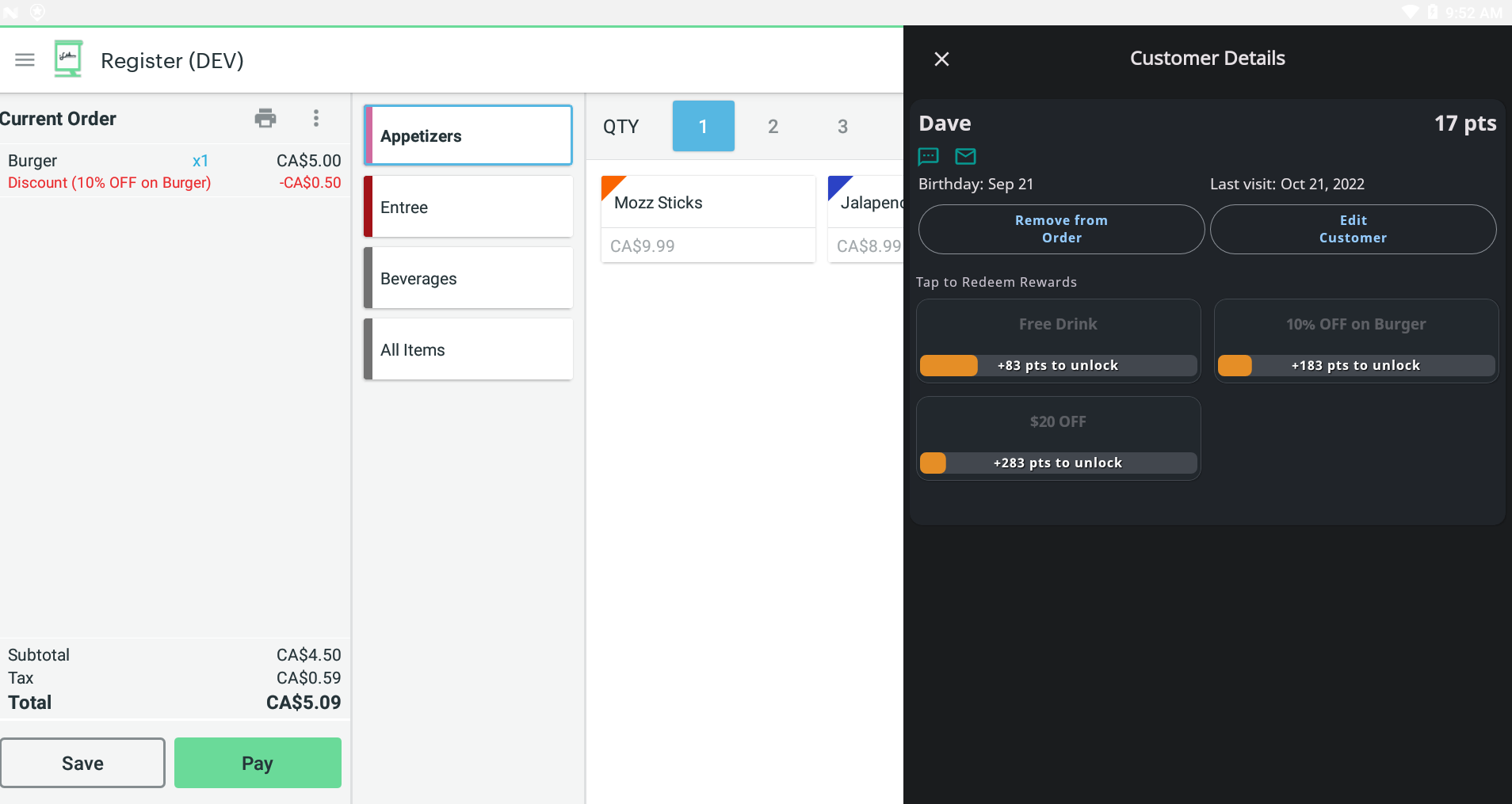1512x804 pixels.
Task: Close the Customer Details panel
Action: 942,59
